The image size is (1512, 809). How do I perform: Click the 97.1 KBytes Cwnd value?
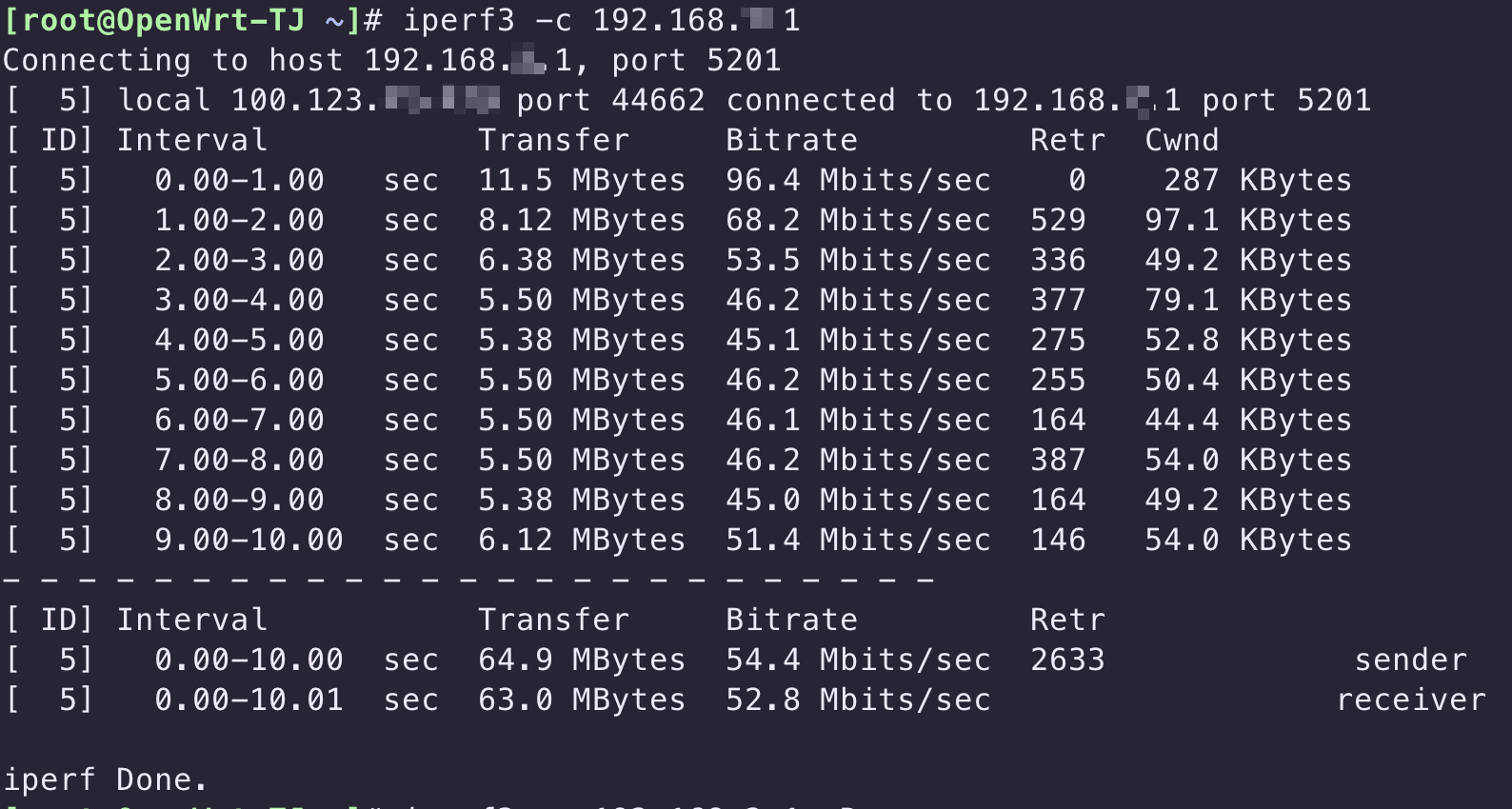pos(1247,220)
